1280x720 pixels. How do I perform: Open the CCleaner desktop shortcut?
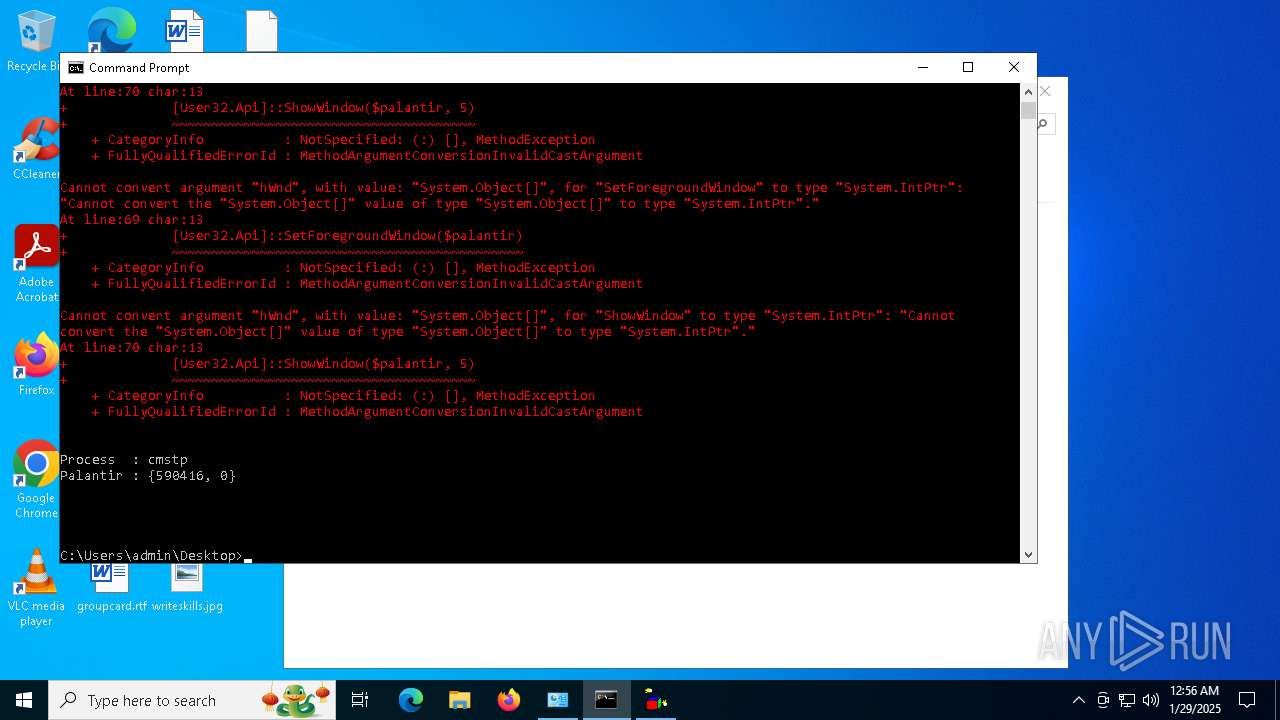tap(36, 148)
